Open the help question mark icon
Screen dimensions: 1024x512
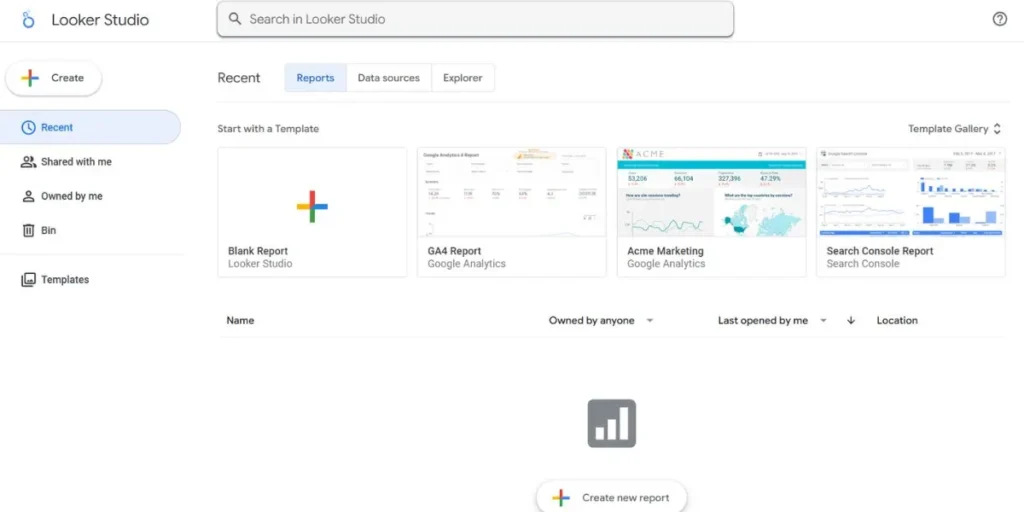click(x=999, y=19)
